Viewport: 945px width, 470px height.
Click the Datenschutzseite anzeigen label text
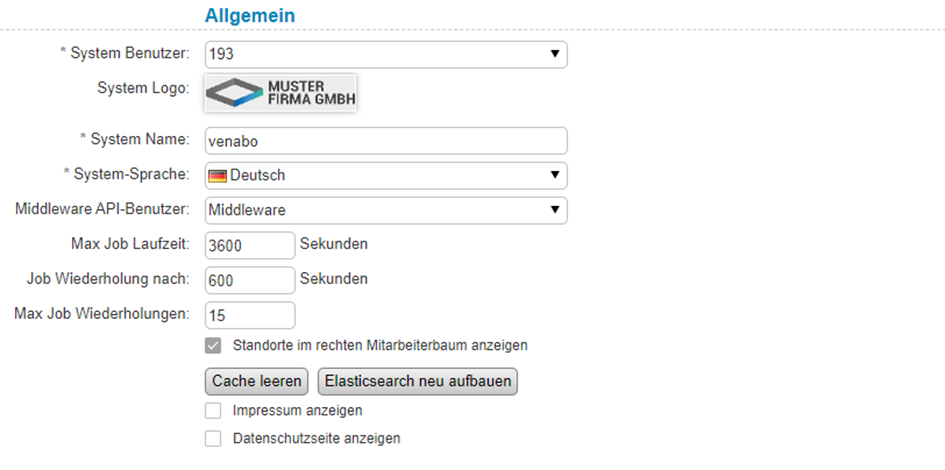(x=316, y=438)
